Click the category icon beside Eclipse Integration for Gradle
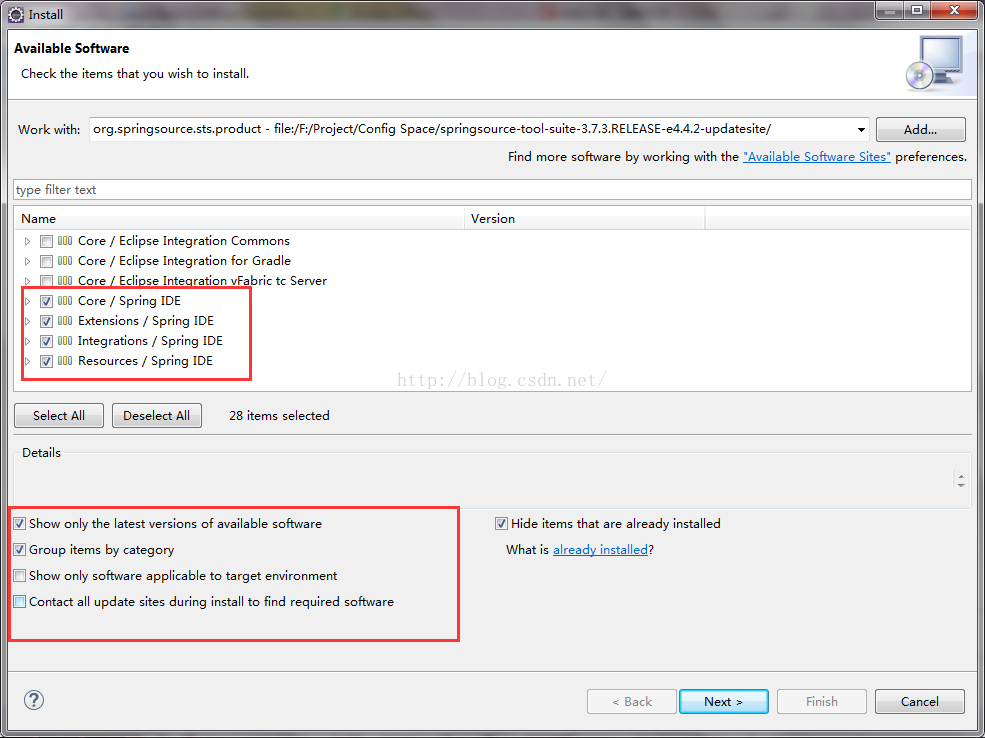This screenshot has height=738, width=985. [65, 261]
